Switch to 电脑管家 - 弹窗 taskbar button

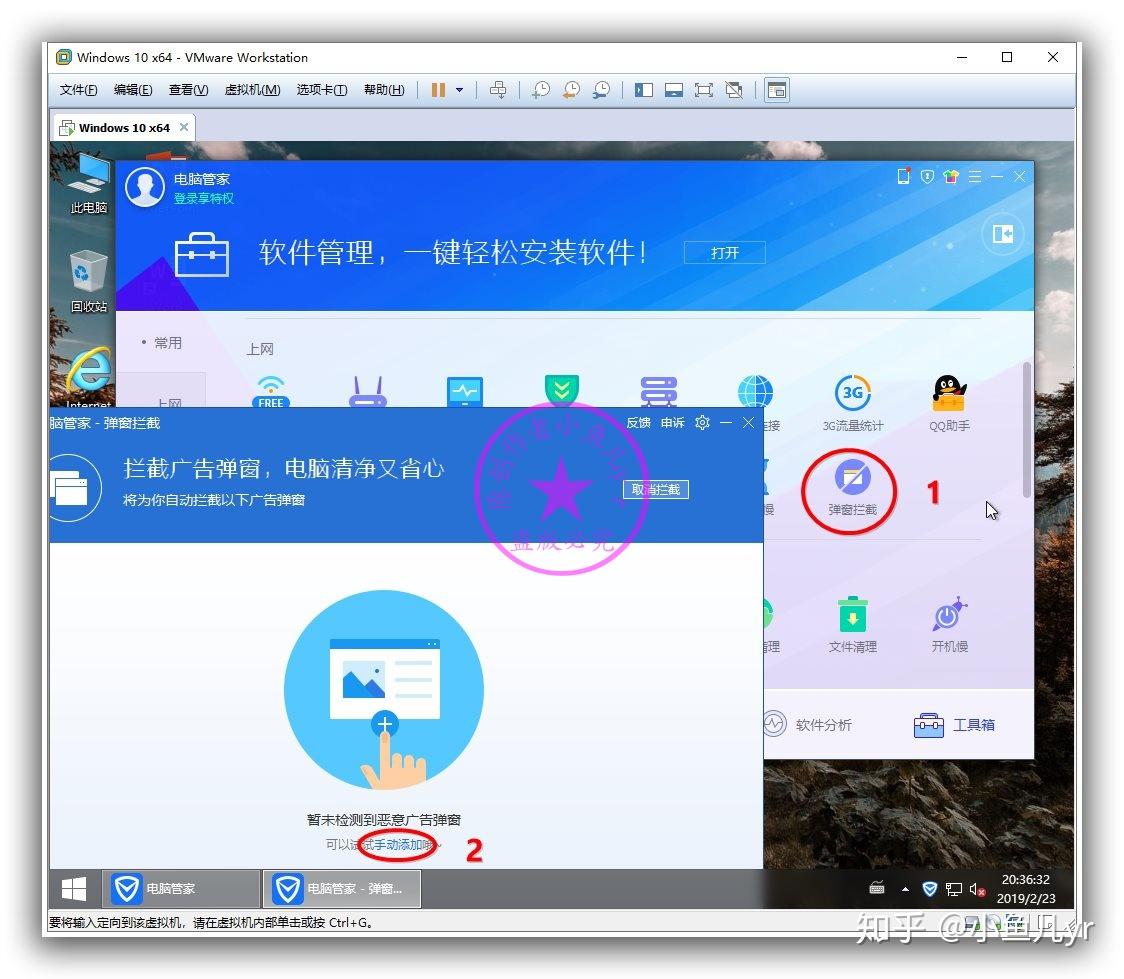click(x=342, y=889)
